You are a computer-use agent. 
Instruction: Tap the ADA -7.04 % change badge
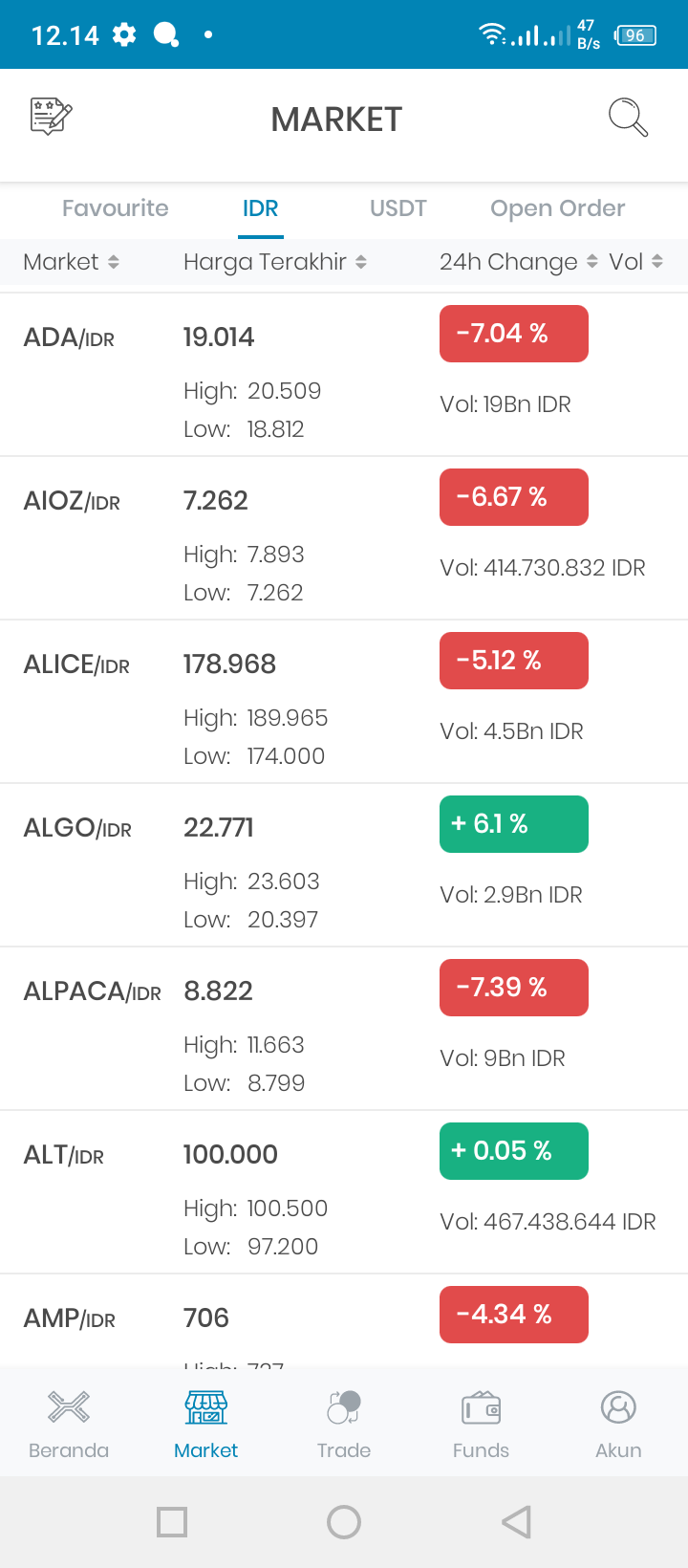(x=514, y=334)
